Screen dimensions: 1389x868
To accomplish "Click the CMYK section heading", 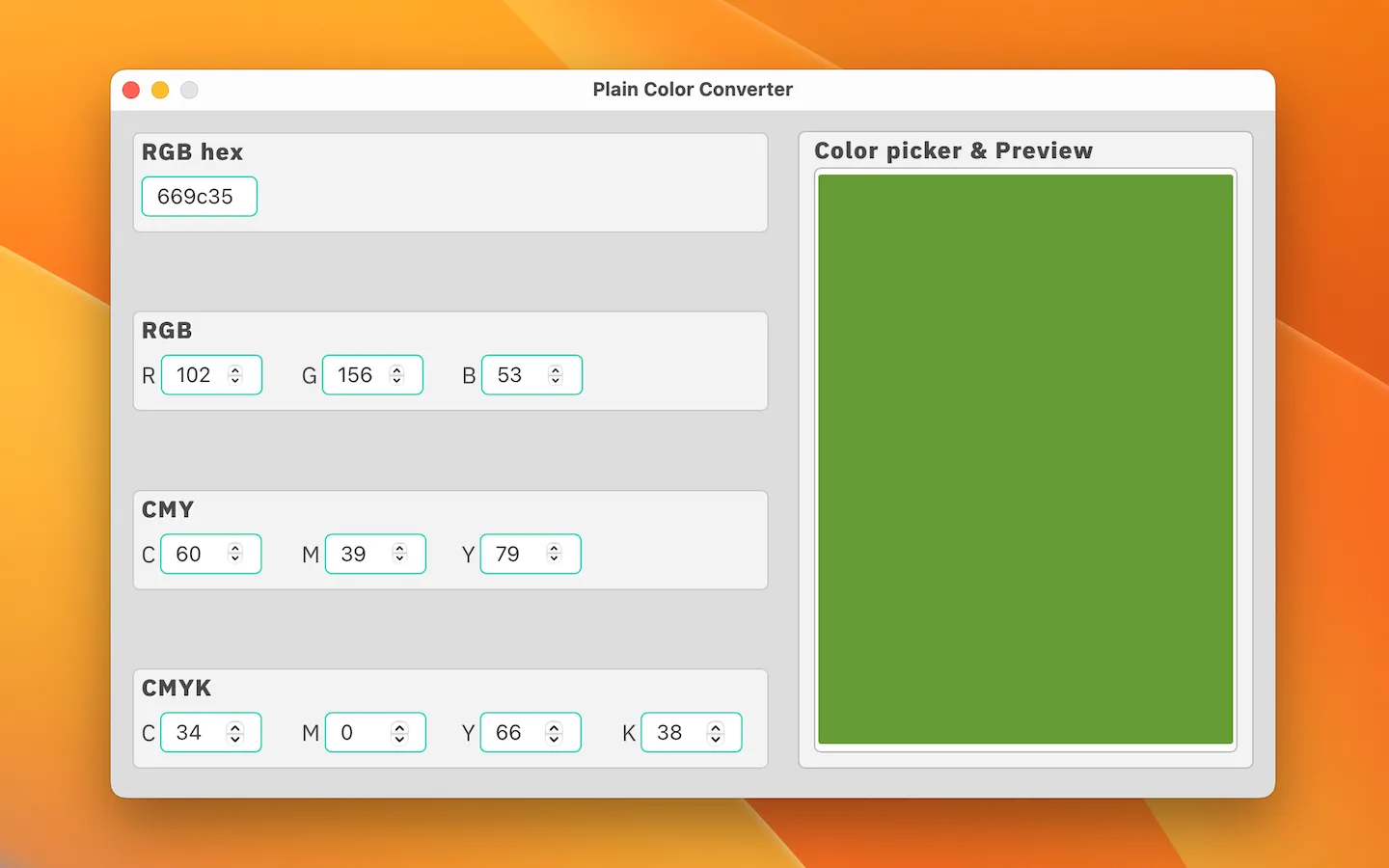I will (177, 688).
